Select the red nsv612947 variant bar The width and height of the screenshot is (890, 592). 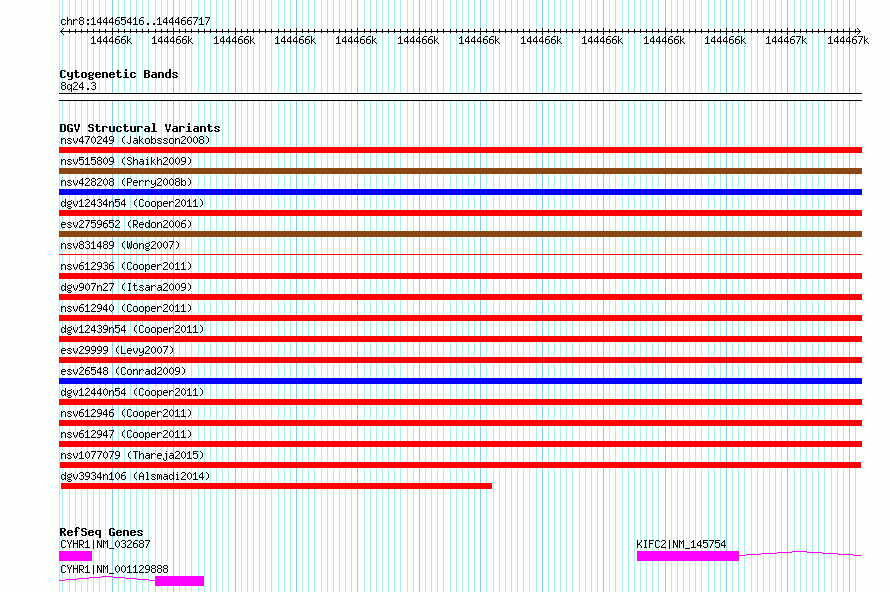(x=460, y=444)
